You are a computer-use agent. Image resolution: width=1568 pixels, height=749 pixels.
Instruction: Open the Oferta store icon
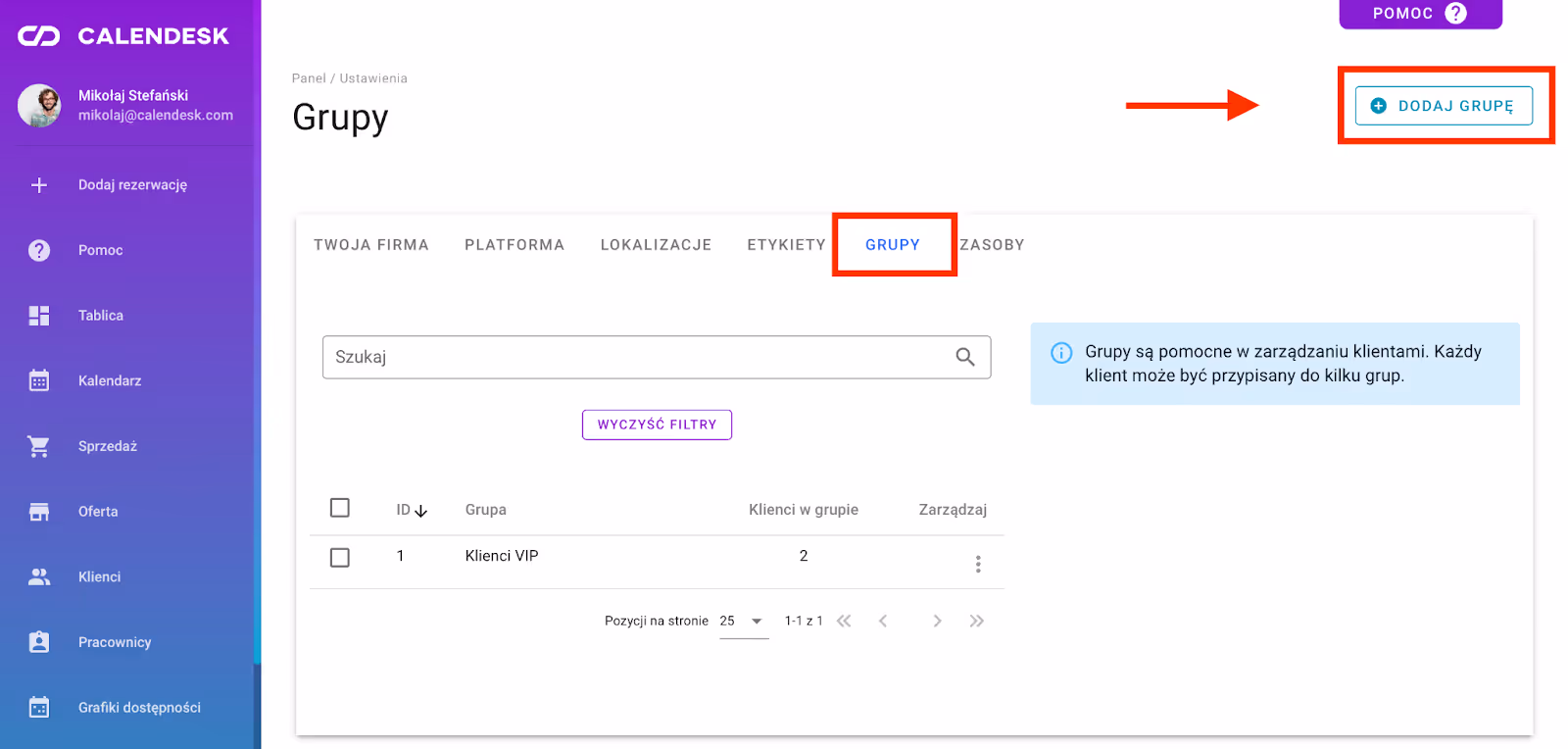click(x=39, y=512)
